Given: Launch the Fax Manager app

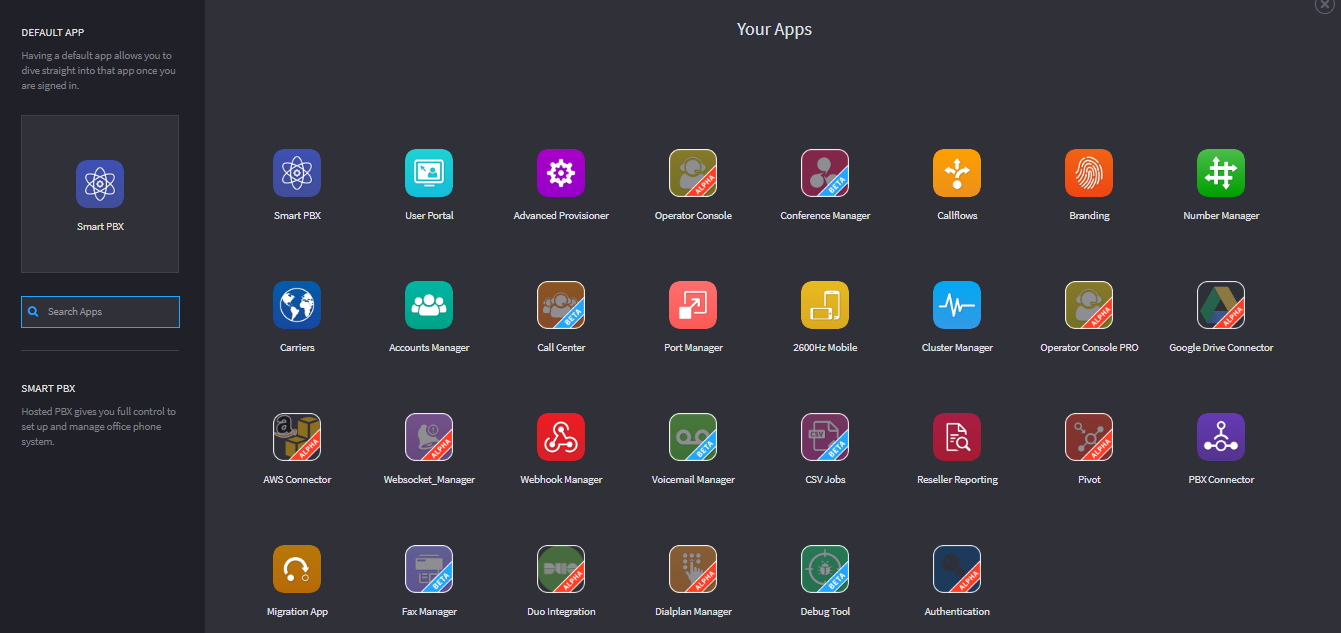Looking at the screenshot, I should pyautogui.click(x=429, y=569).
